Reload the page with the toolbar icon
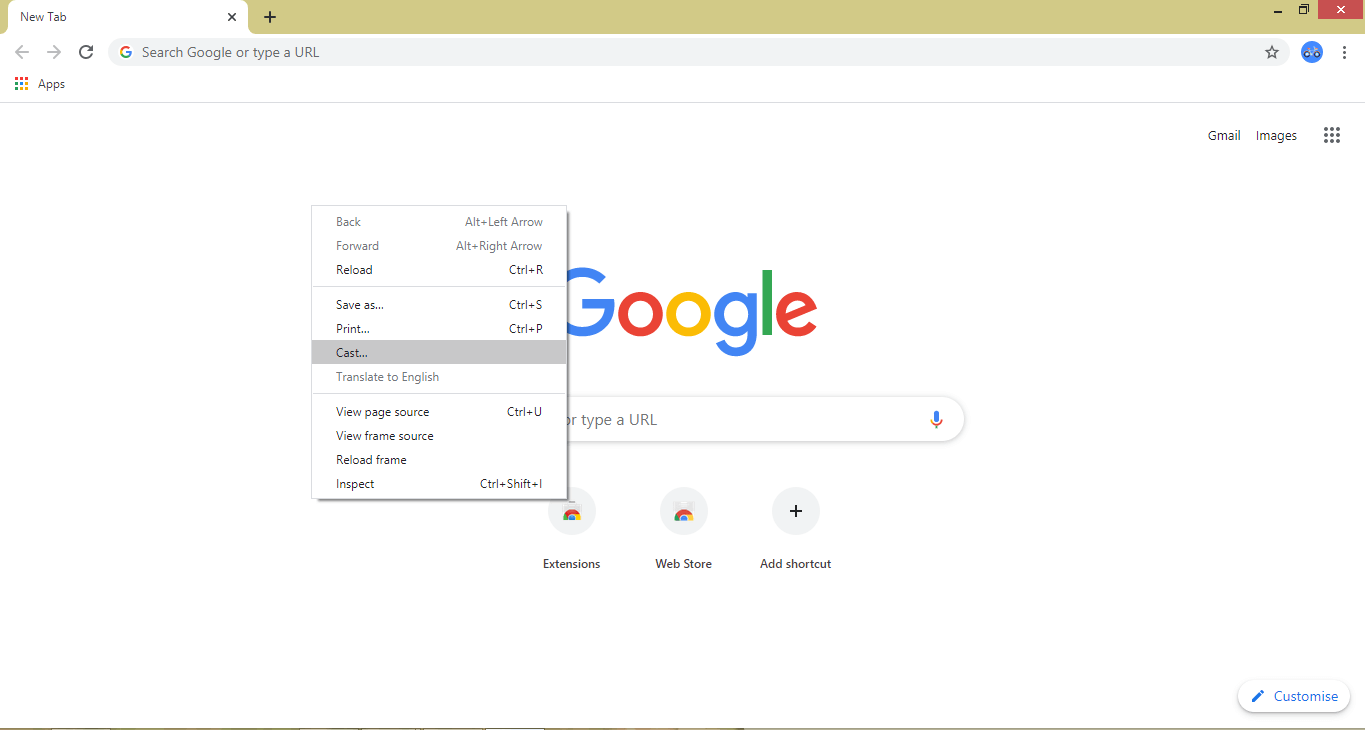Viewport: 1365px width, 730px height. (86, 52)
